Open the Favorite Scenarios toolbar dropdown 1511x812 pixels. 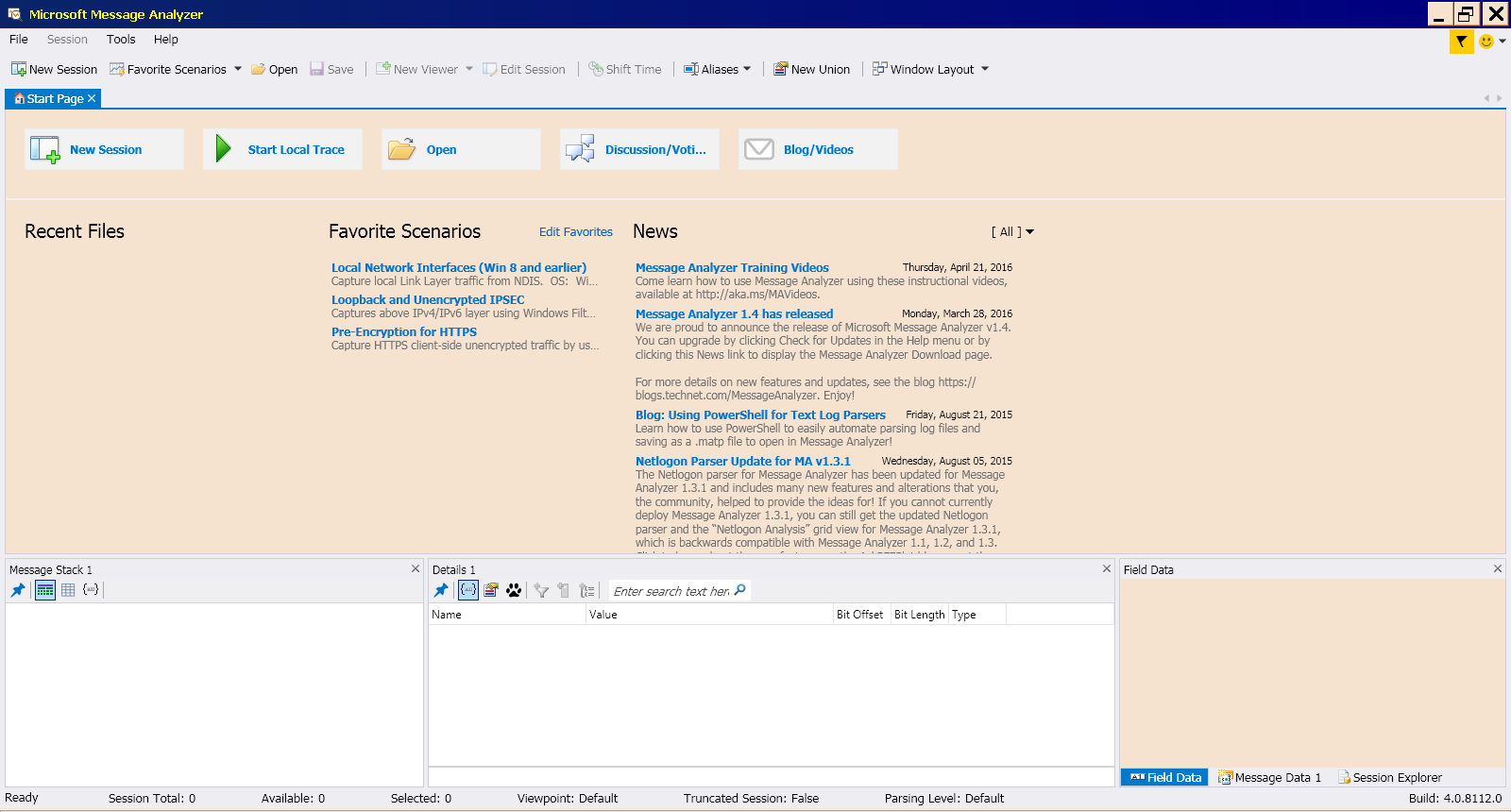point(176,69)
